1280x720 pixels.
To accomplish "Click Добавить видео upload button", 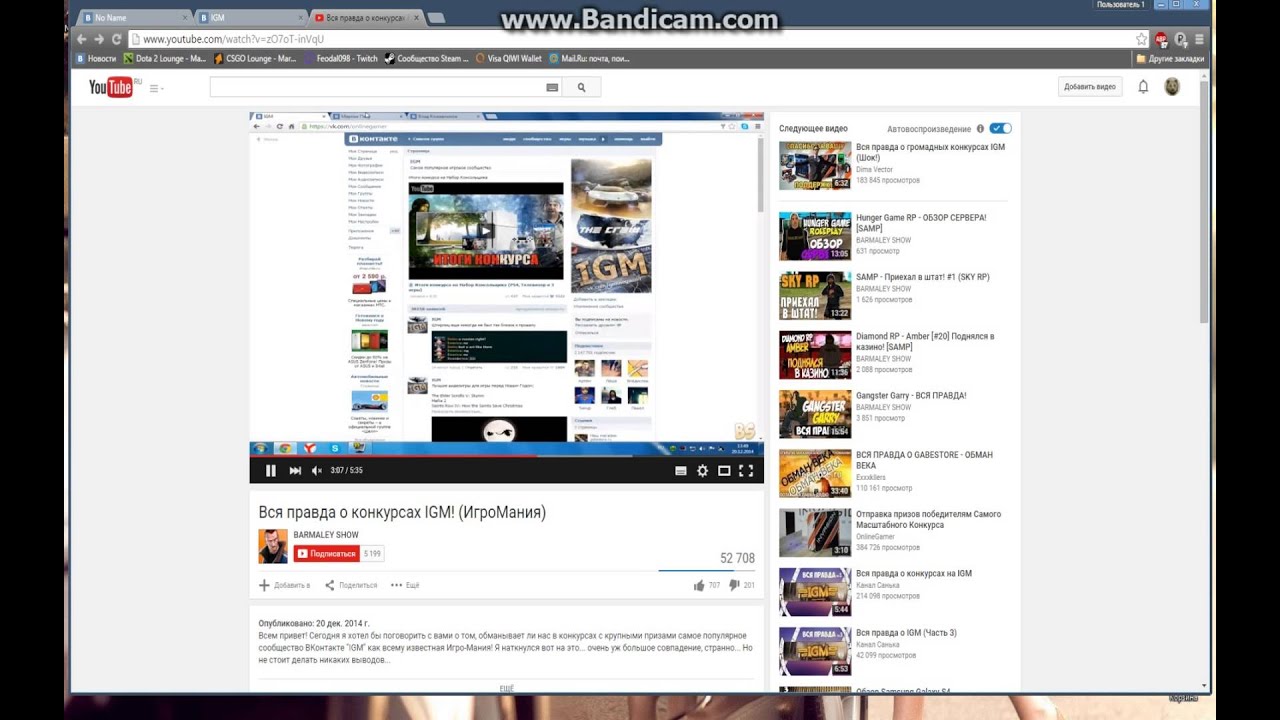I will coord(1090,87).
